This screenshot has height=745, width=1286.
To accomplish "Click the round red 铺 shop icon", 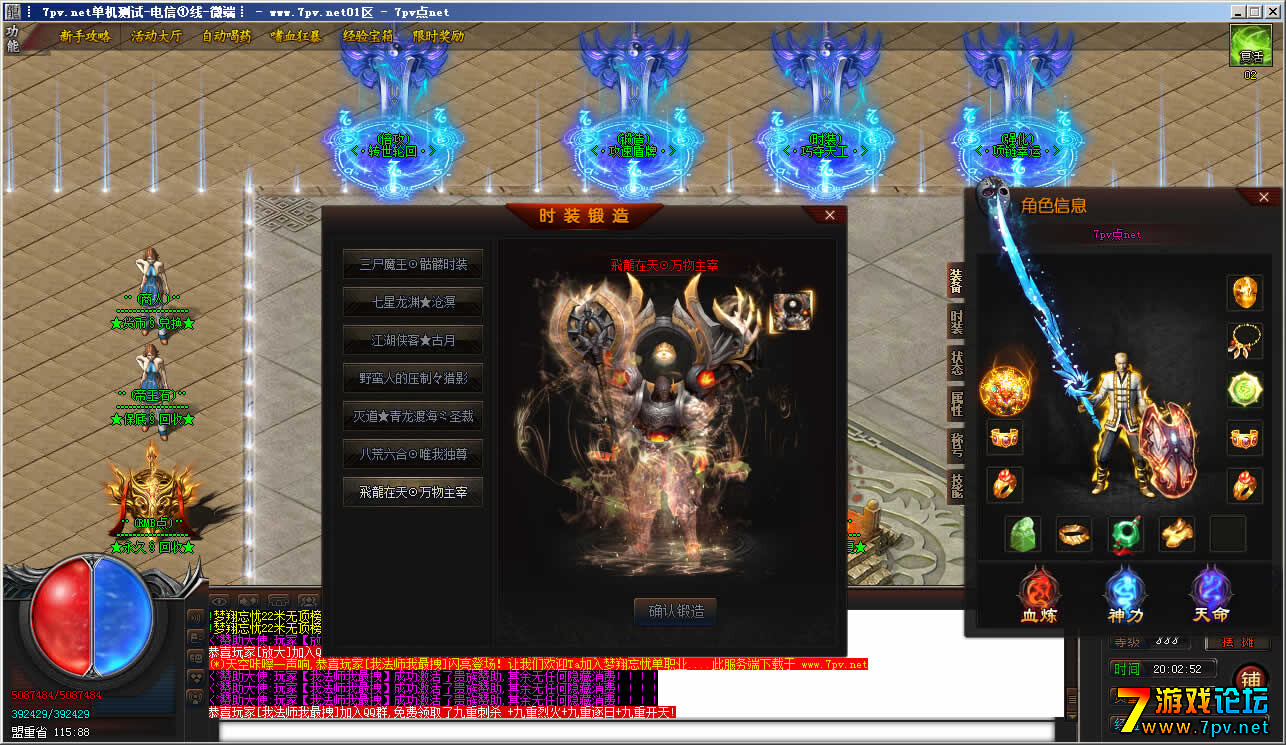I will [x=1251, y=681].
